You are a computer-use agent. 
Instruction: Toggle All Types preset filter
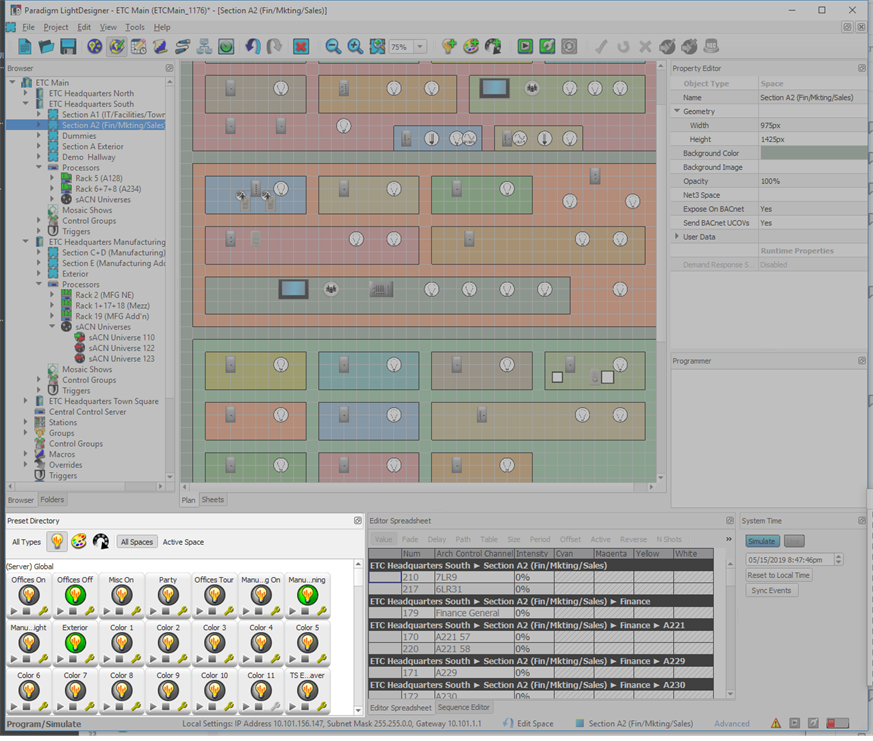pos(26,542)
